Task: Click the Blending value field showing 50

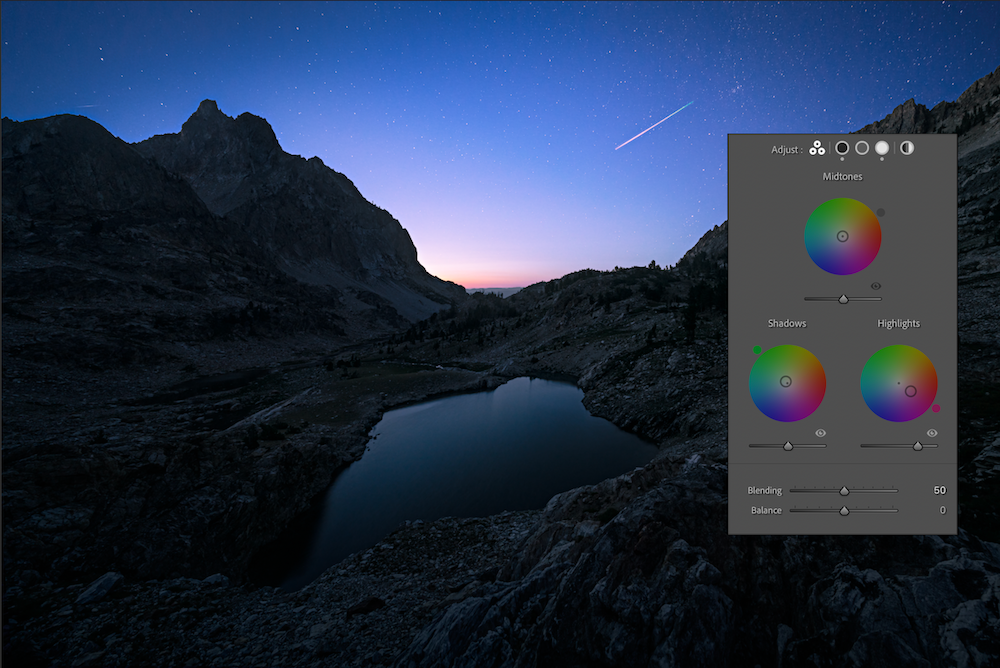Action: [939, 490]
